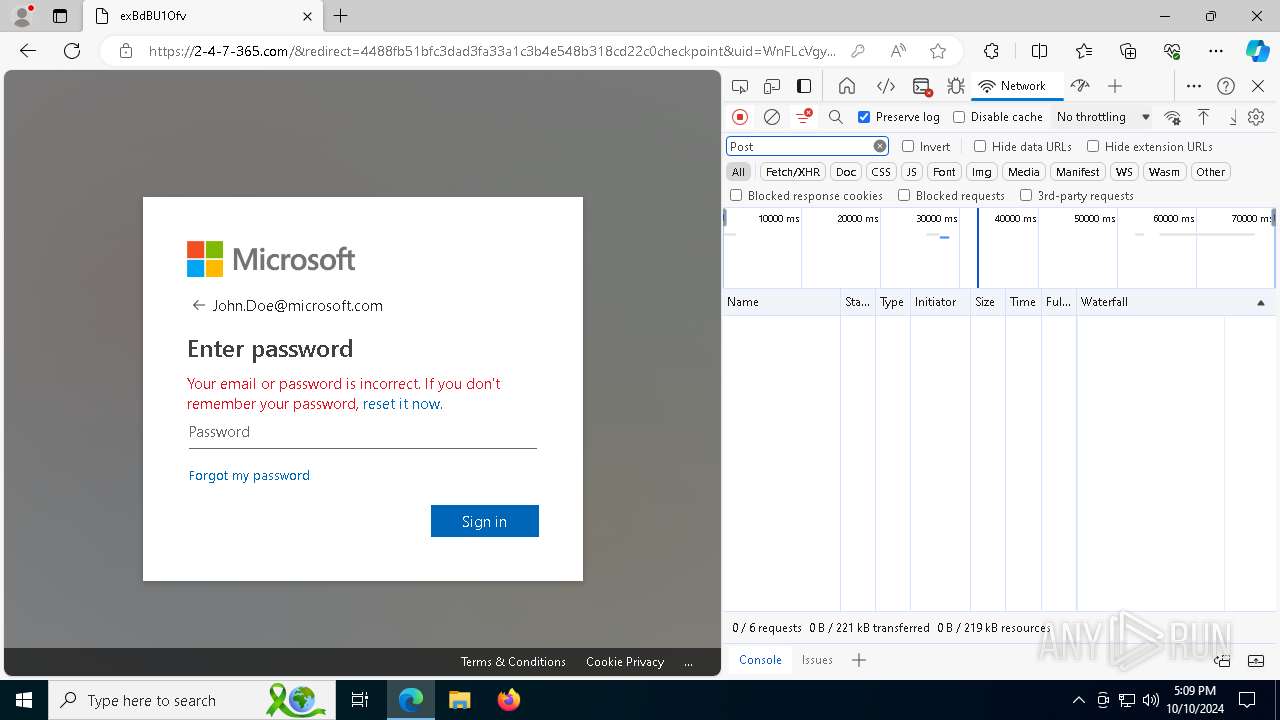Check the Invert filter checkbox
This screenshot has height=720, width=1280.
point(908,146)
